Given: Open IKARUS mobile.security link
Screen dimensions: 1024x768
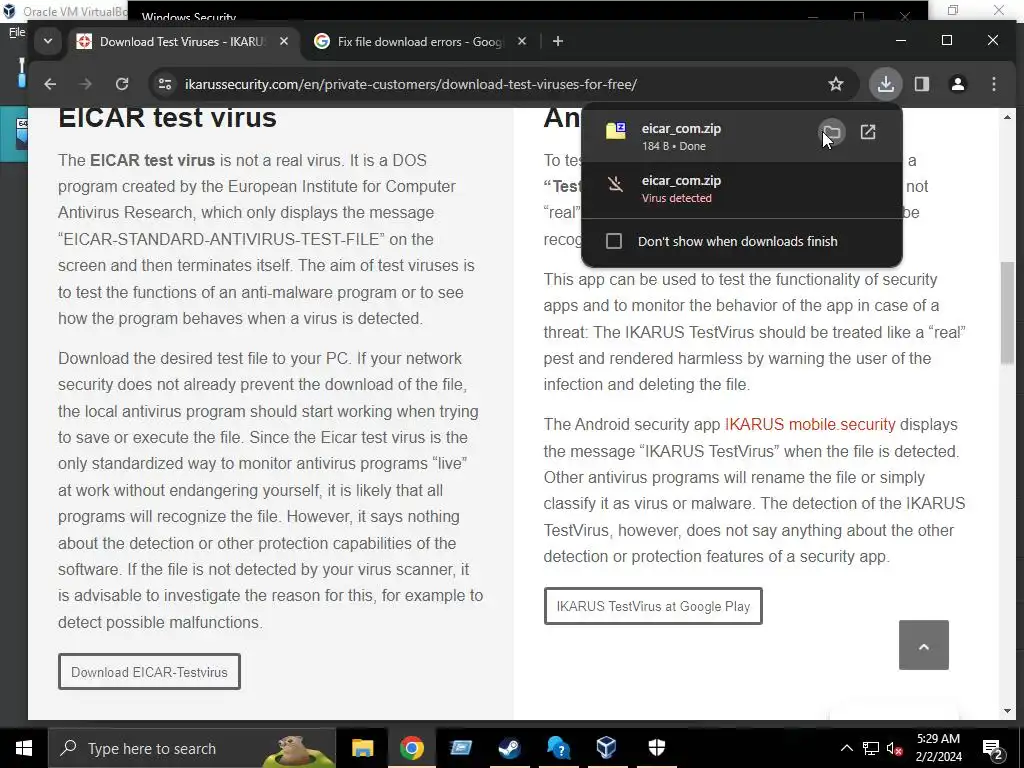Looking at the screenshot, I should pos(810,424).
